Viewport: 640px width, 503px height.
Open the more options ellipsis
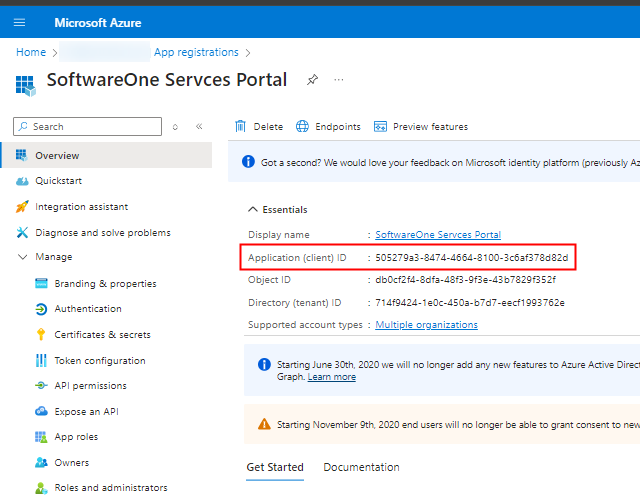point(339,80)
